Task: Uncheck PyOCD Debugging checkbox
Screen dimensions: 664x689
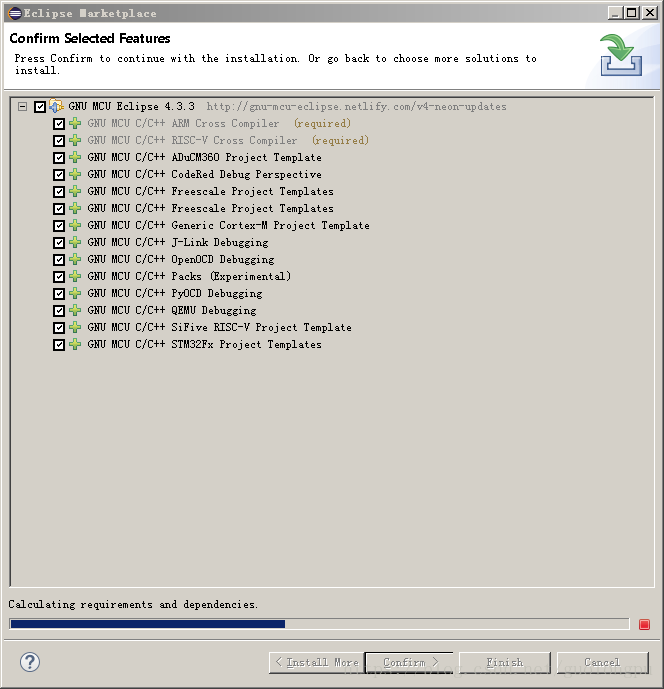Action: (x=59, y=294)
